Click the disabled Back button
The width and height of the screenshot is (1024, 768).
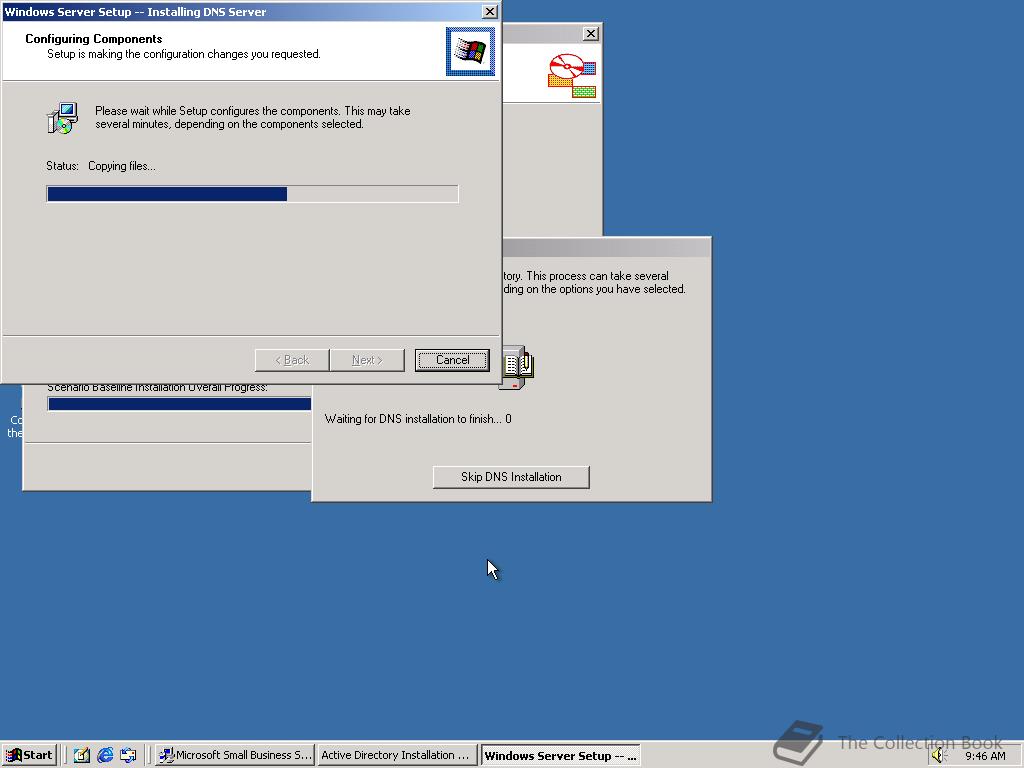tap(291, 360)
